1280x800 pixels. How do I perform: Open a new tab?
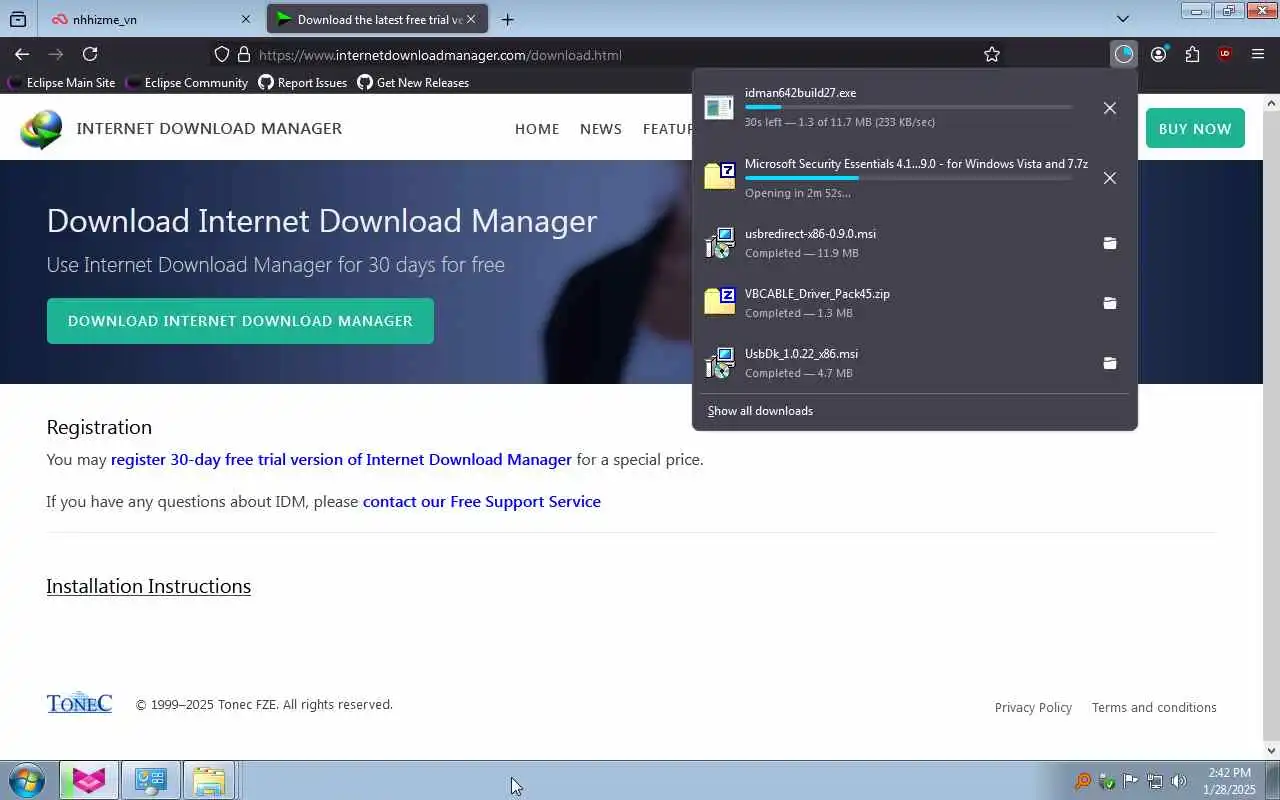pos(507,19)
